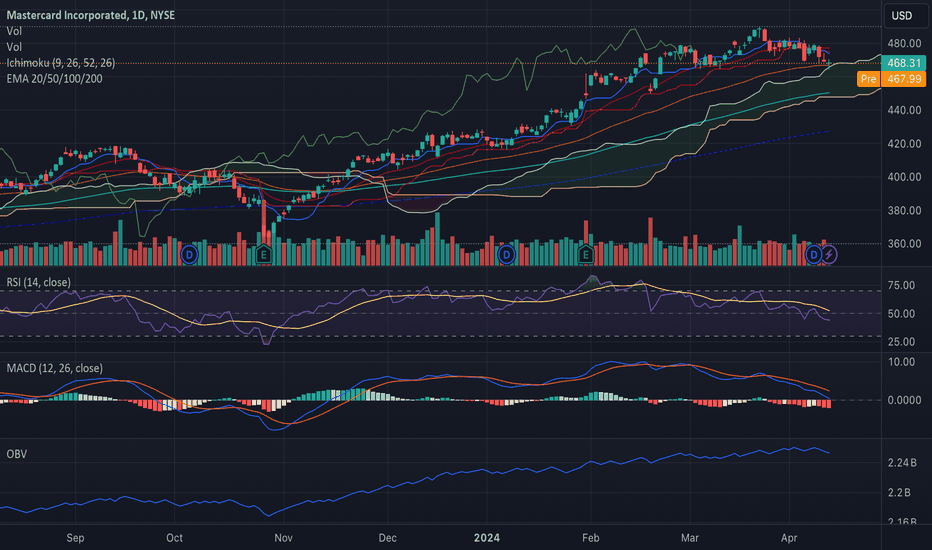Click the Feb label on time axis
This screenshot has height=550, width=932.
pos(590,538)
